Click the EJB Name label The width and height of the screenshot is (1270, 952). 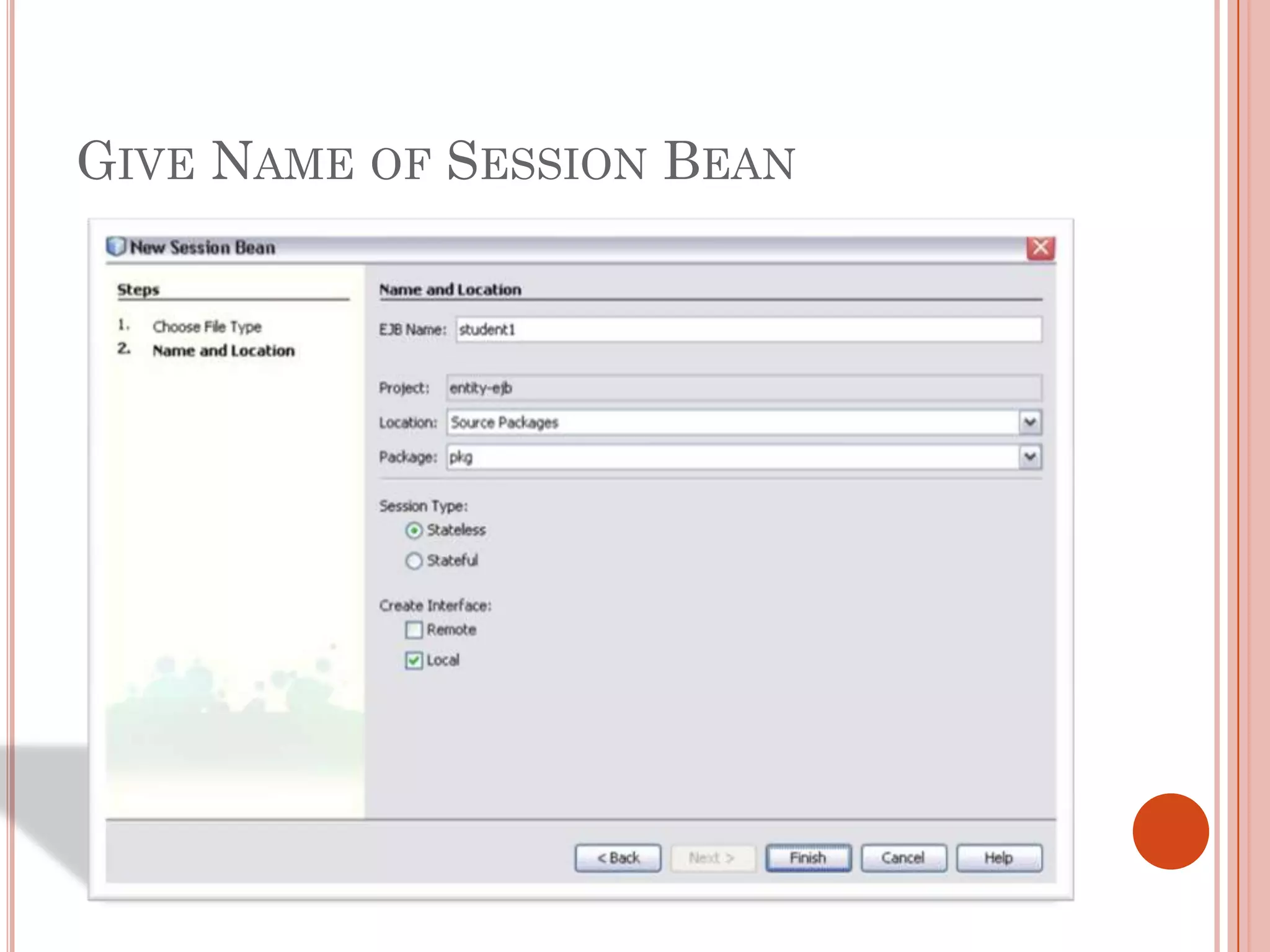(x=412, y=330)
